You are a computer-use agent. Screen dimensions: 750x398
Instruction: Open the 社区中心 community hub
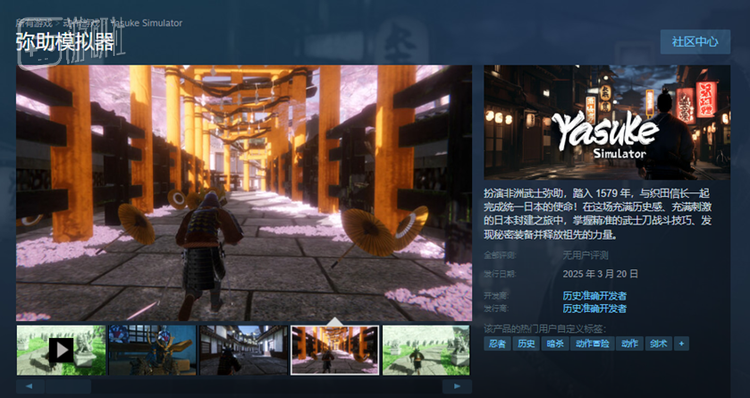(x=695, y=42)
